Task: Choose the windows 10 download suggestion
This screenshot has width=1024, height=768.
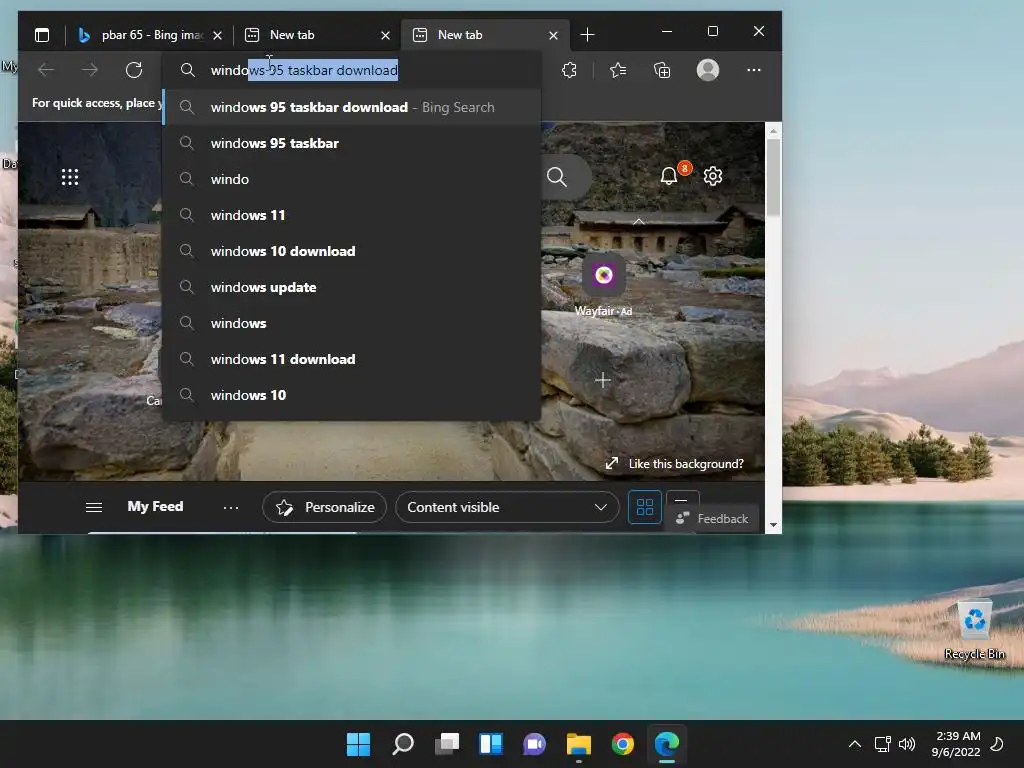Action: coord(352,251)
